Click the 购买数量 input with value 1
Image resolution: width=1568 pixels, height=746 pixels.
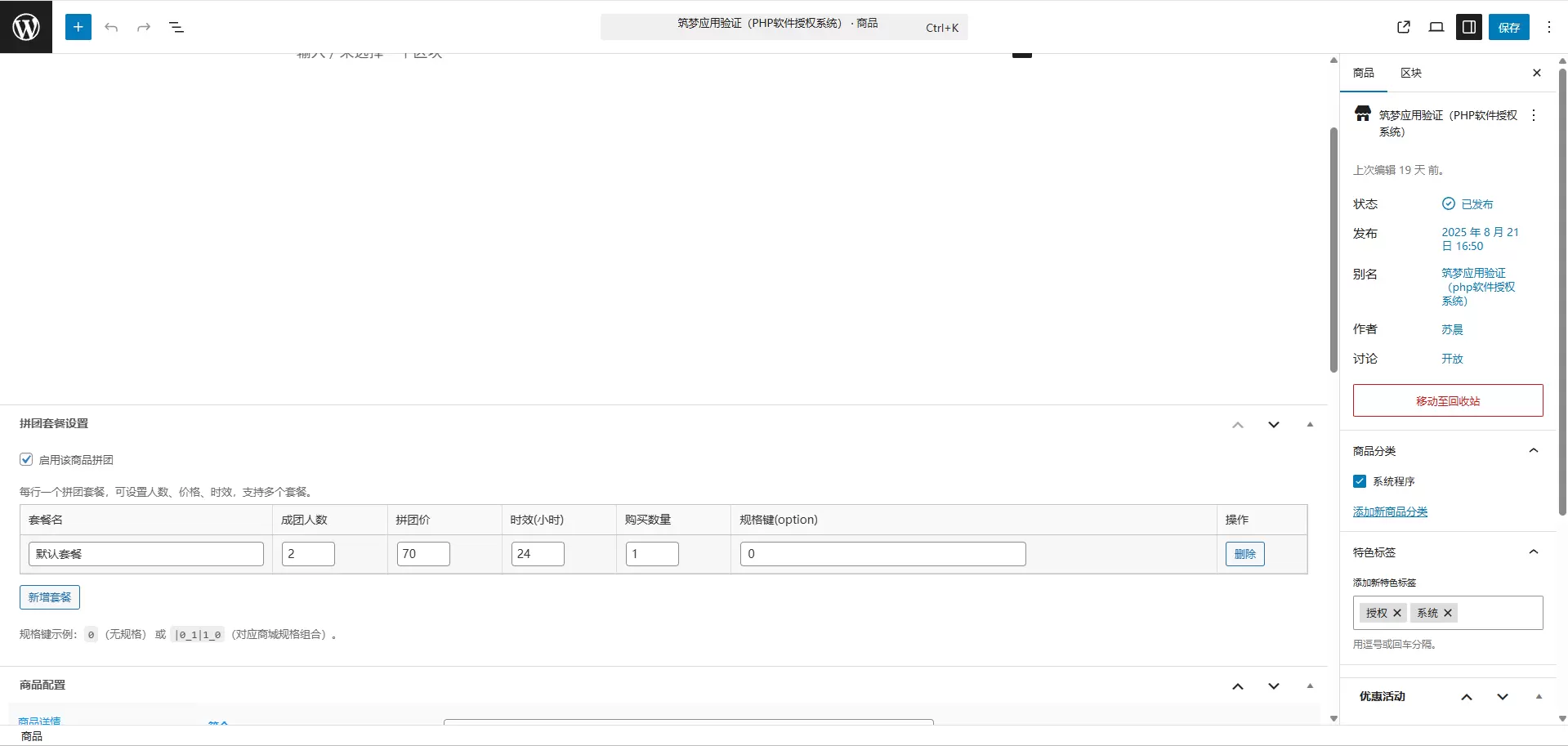pos(652,554)
